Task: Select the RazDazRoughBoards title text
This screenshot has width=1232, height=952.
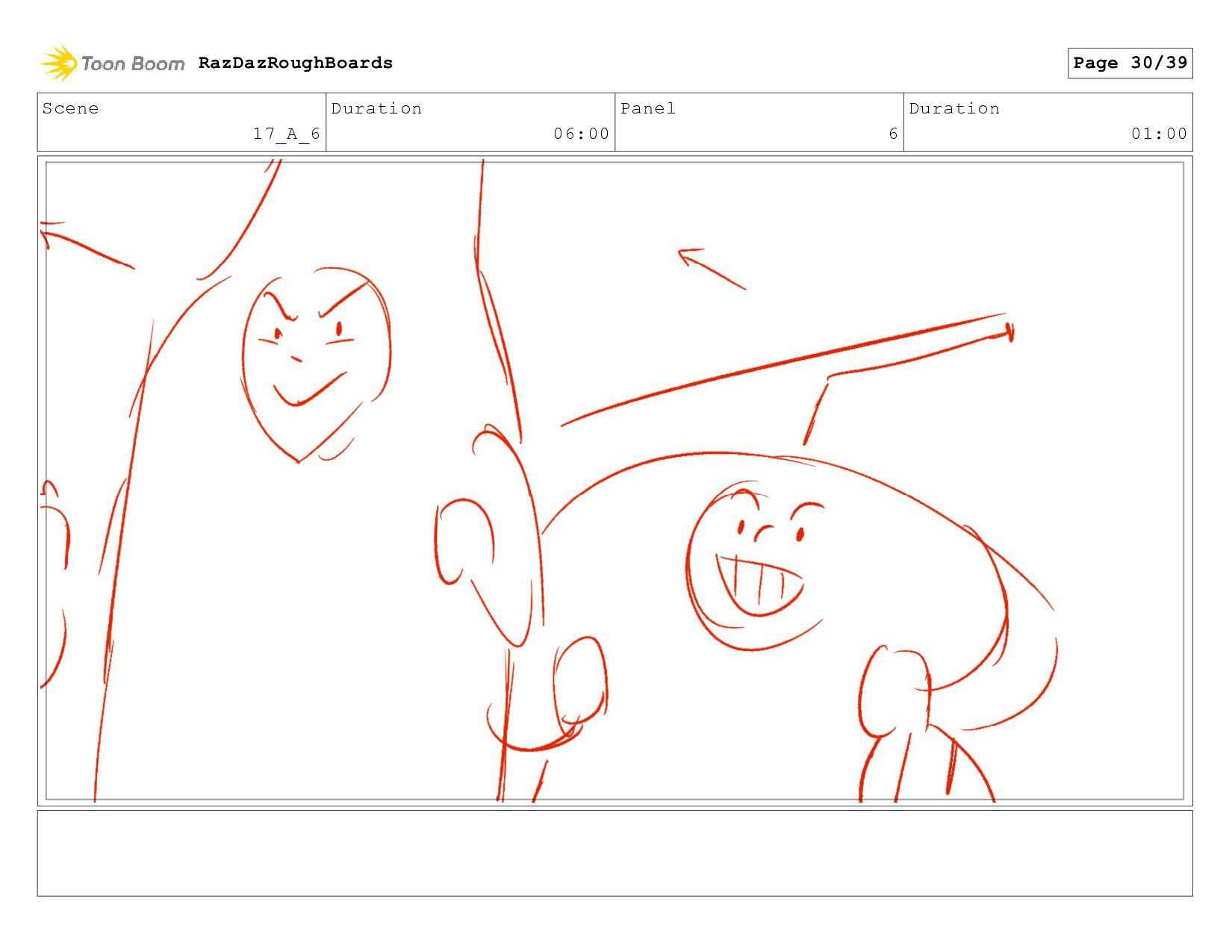Action: pos(296,63)
